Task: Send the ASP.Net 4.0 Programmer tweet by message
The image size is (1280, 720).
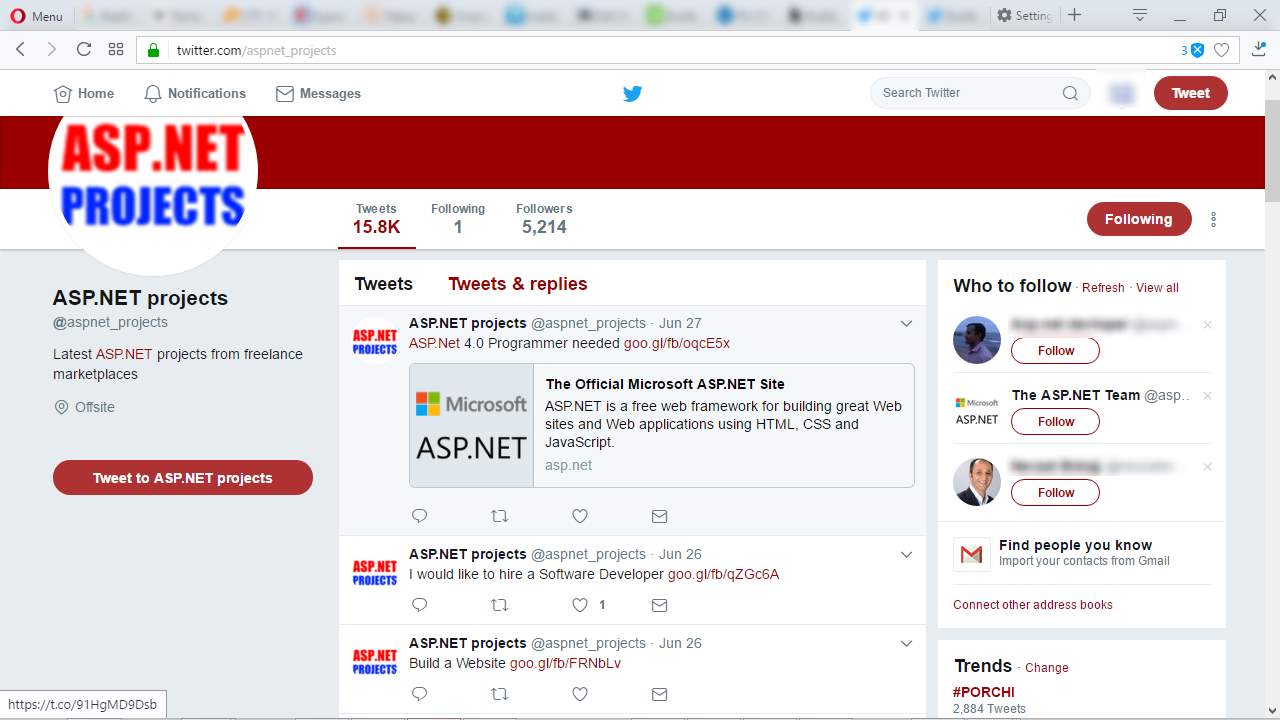Action: click(x=659, y=516)
